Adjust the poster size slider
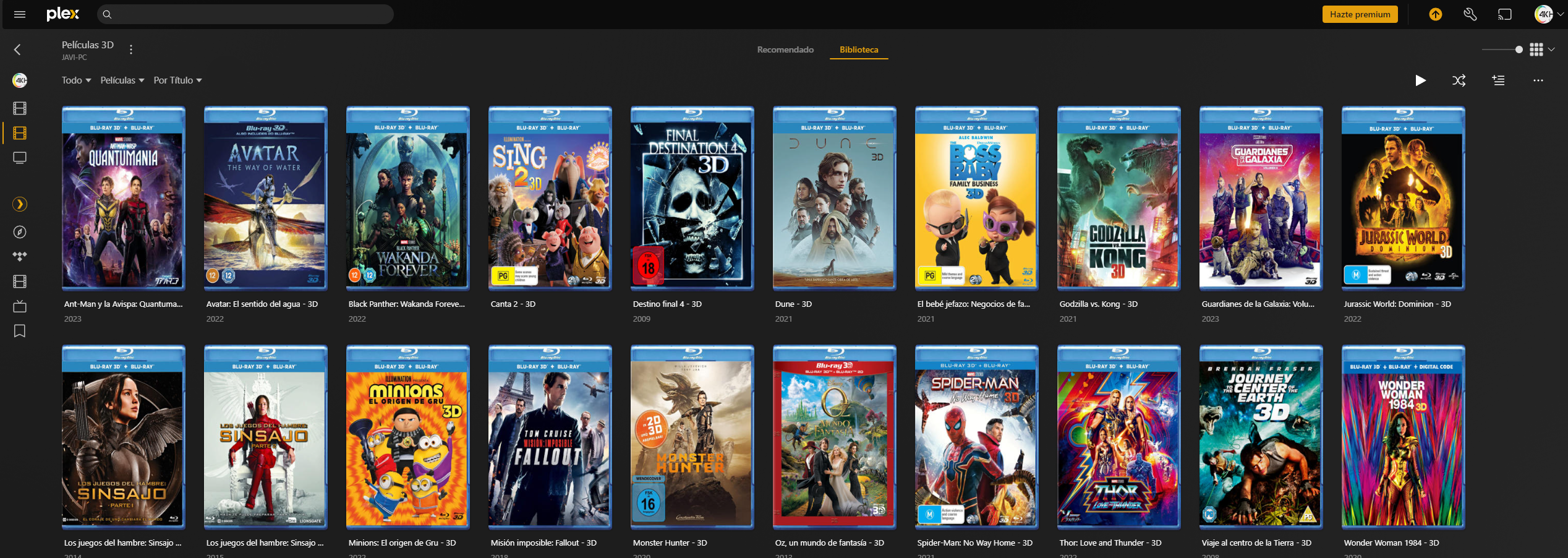 (1502, 49)
